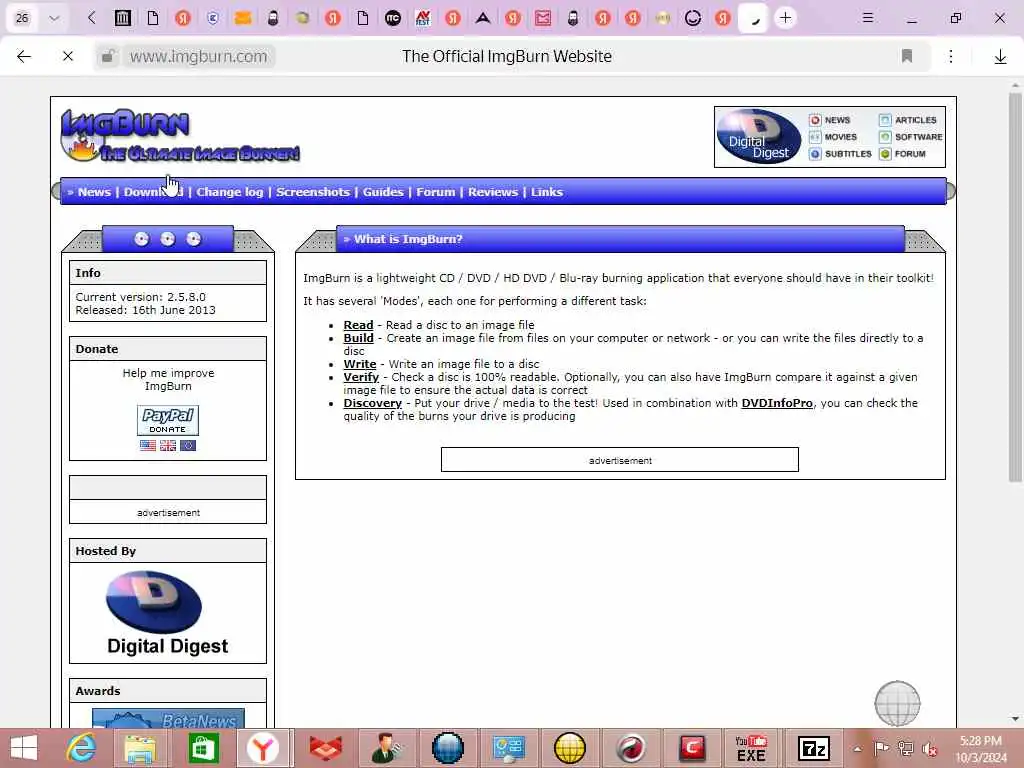
Task: Open a new browser tab
Action: 785,18
